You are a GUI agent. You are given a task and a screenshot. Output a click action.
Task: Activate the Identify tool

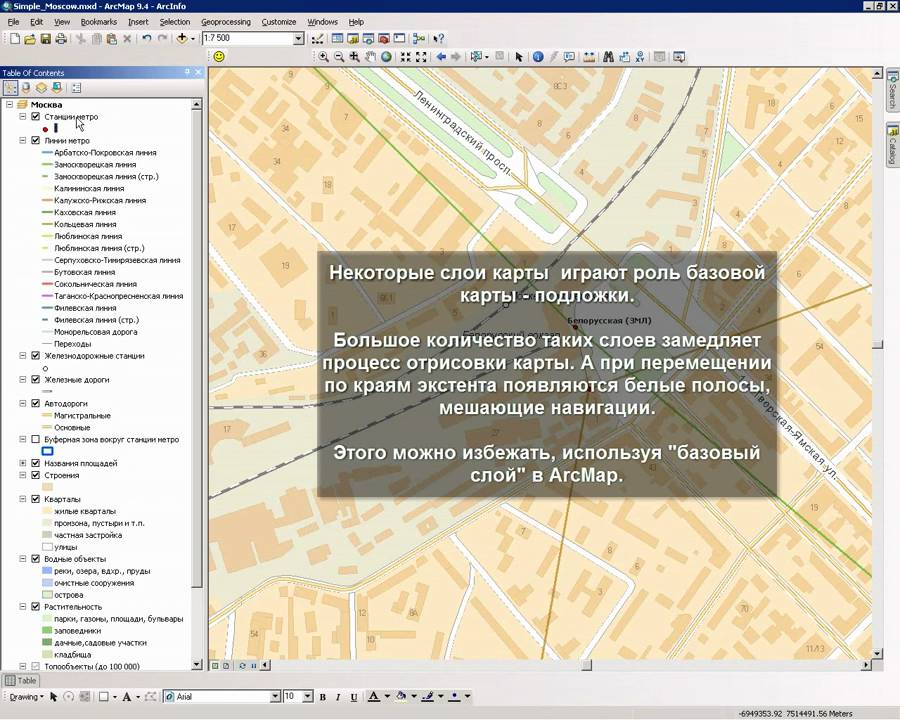538,57
